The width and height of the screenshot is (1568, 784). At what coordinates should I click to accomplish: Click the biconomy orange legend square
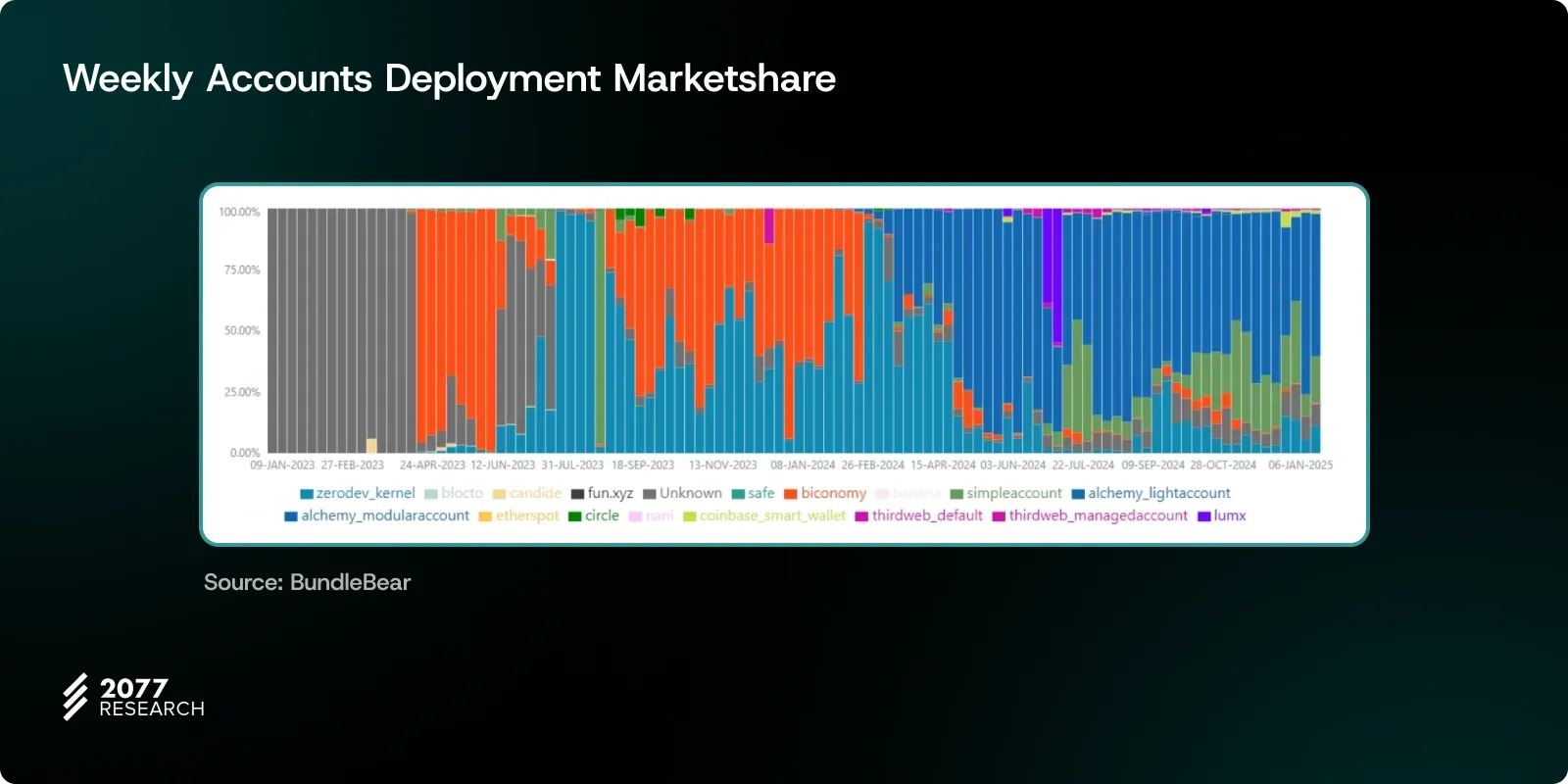(790, 494)
